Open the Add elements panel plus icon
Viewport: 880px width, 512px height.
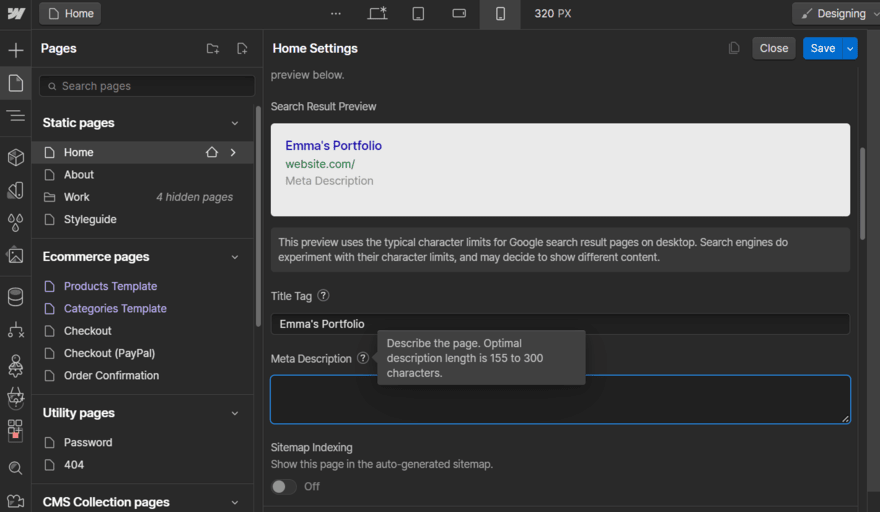16,50
